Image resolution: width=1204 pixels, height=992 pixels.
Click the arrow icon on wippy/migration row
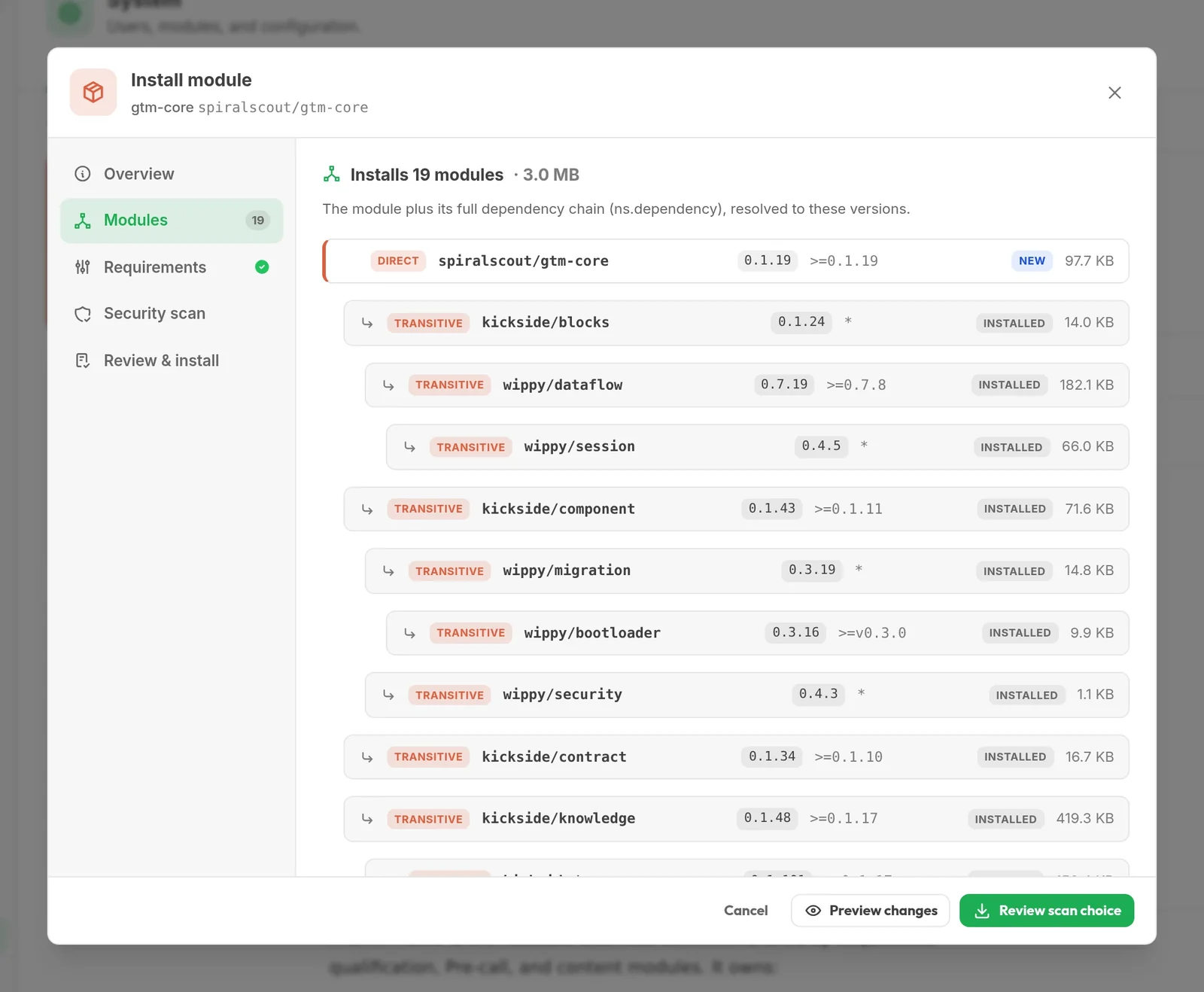click(x=388, y=571)
